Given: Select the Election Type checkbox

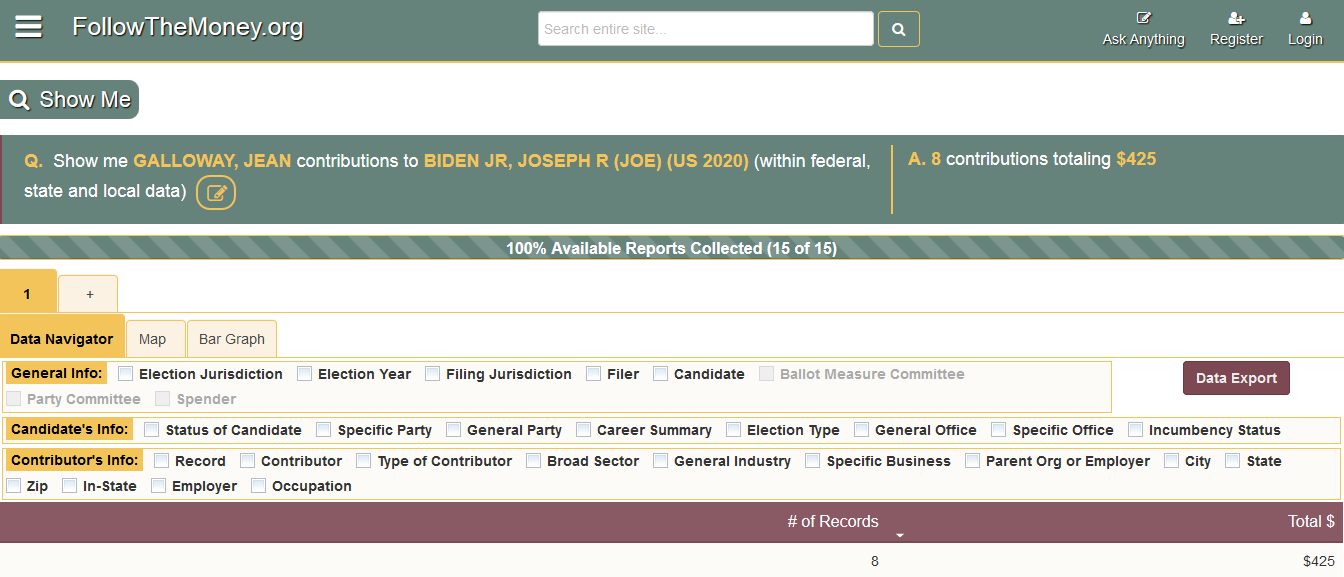Looking at the screenshot, I should [x=734, y=429].
